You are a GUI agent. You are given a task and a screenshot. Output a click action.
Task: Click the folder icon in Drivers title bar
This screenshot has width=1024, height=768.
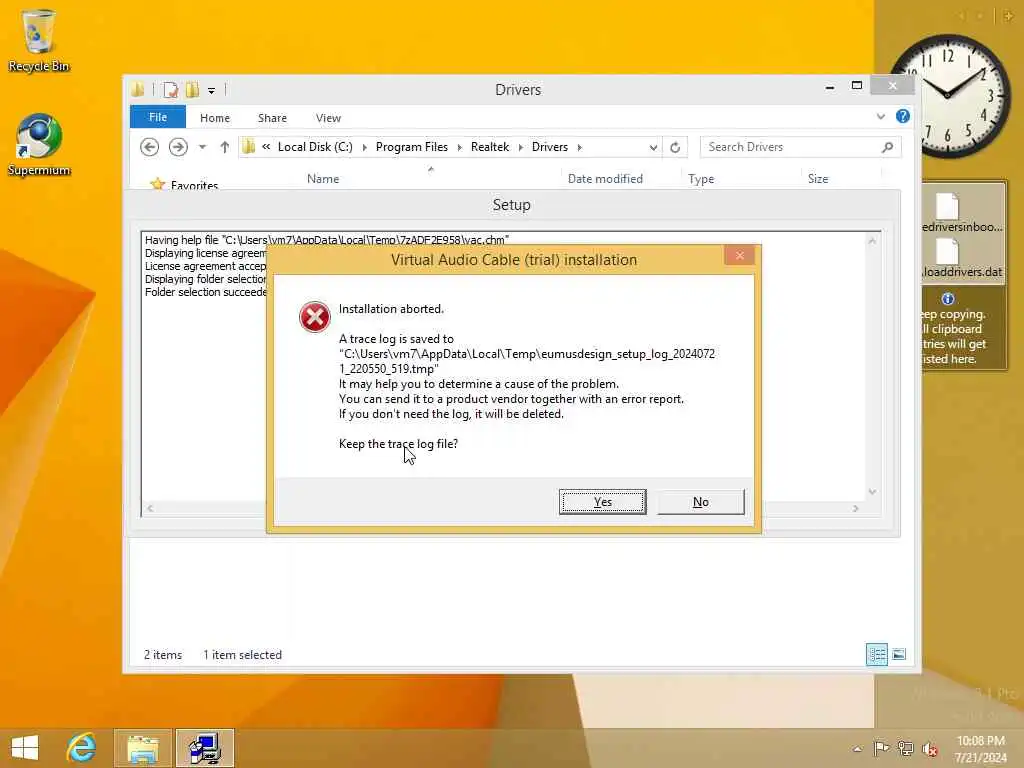138,90
